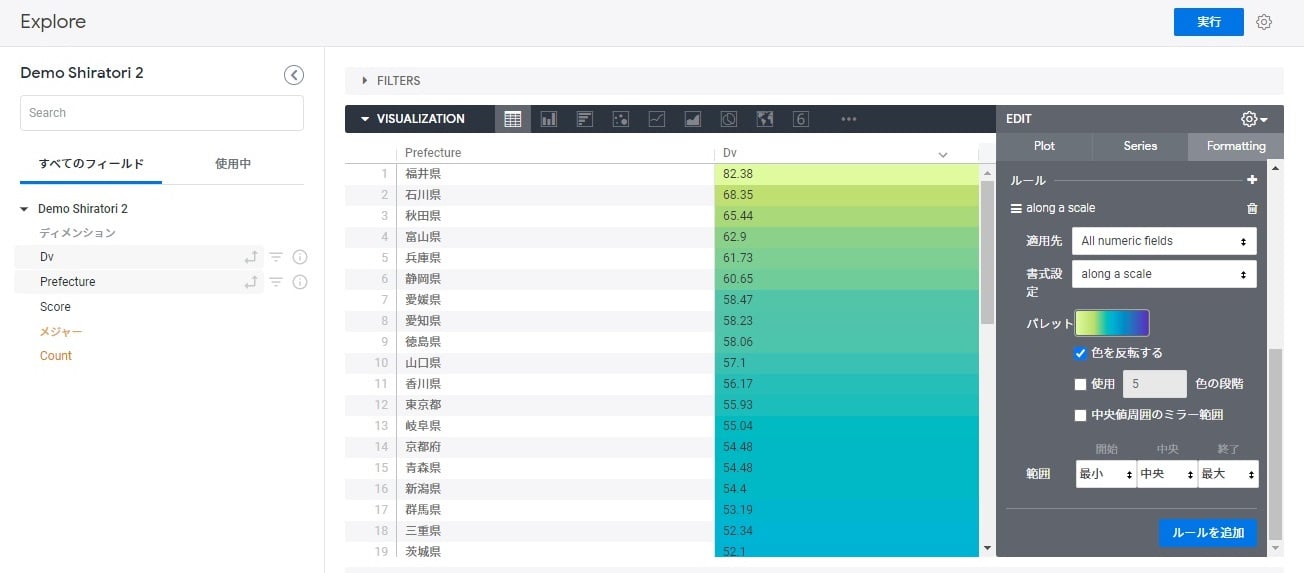This screenshot has width=1304, height=573.
Task: Open the パレット color gradient swatch
Action: [1112, 323]
